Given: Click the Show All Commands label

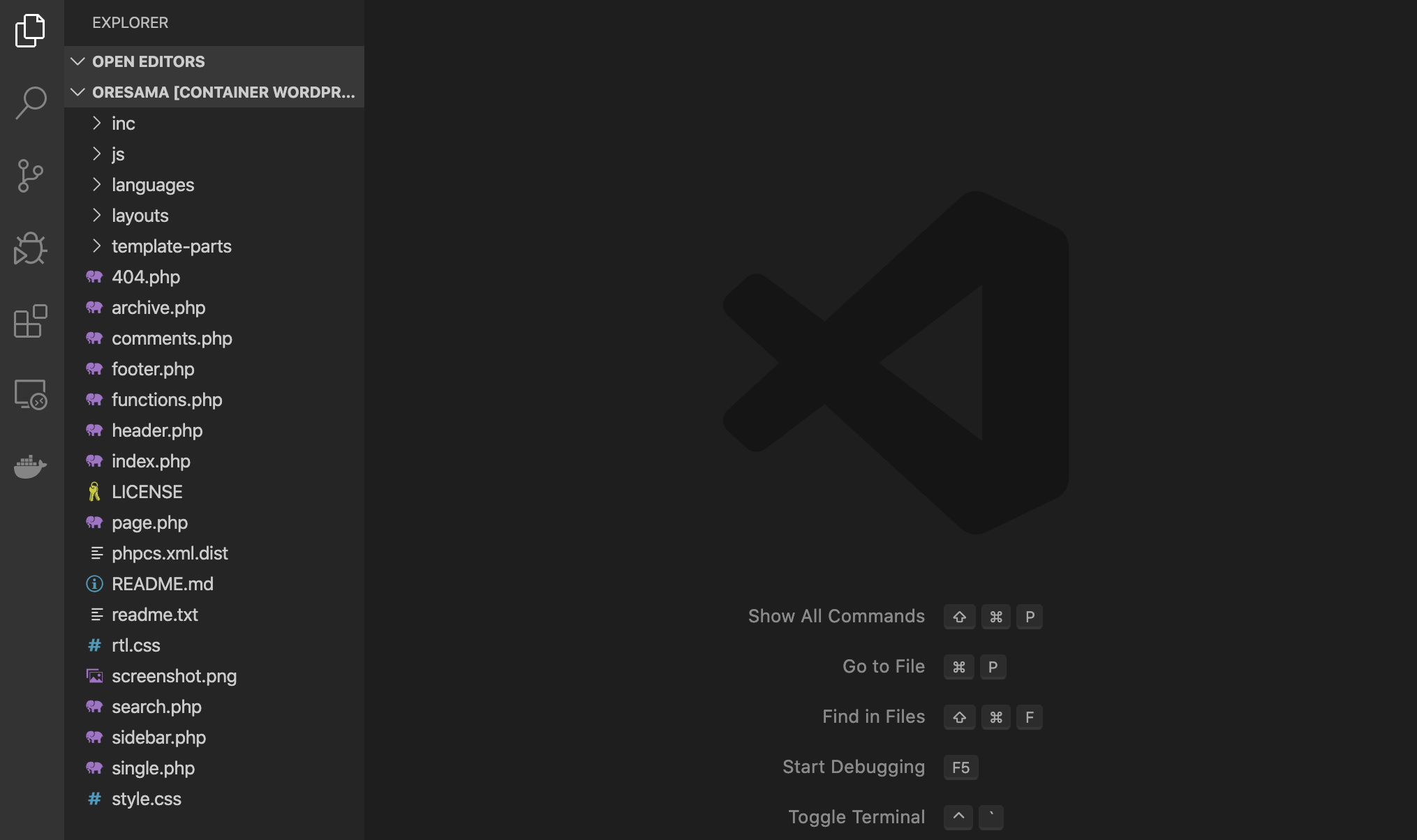Looking at the screenshot, I should (836, 616).
